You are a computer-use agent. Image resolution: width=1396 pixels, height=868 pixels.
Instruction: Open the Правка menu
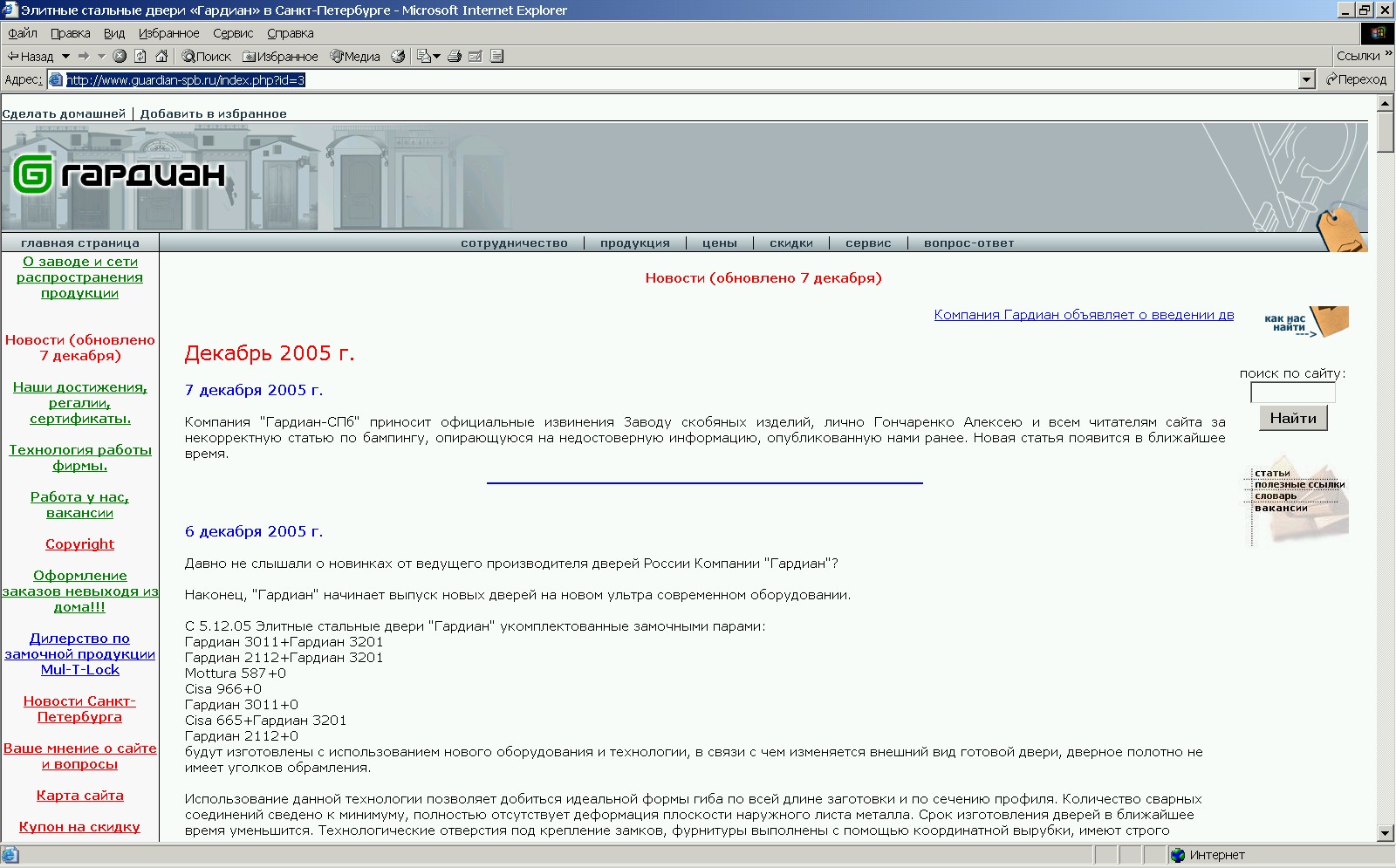70,33
